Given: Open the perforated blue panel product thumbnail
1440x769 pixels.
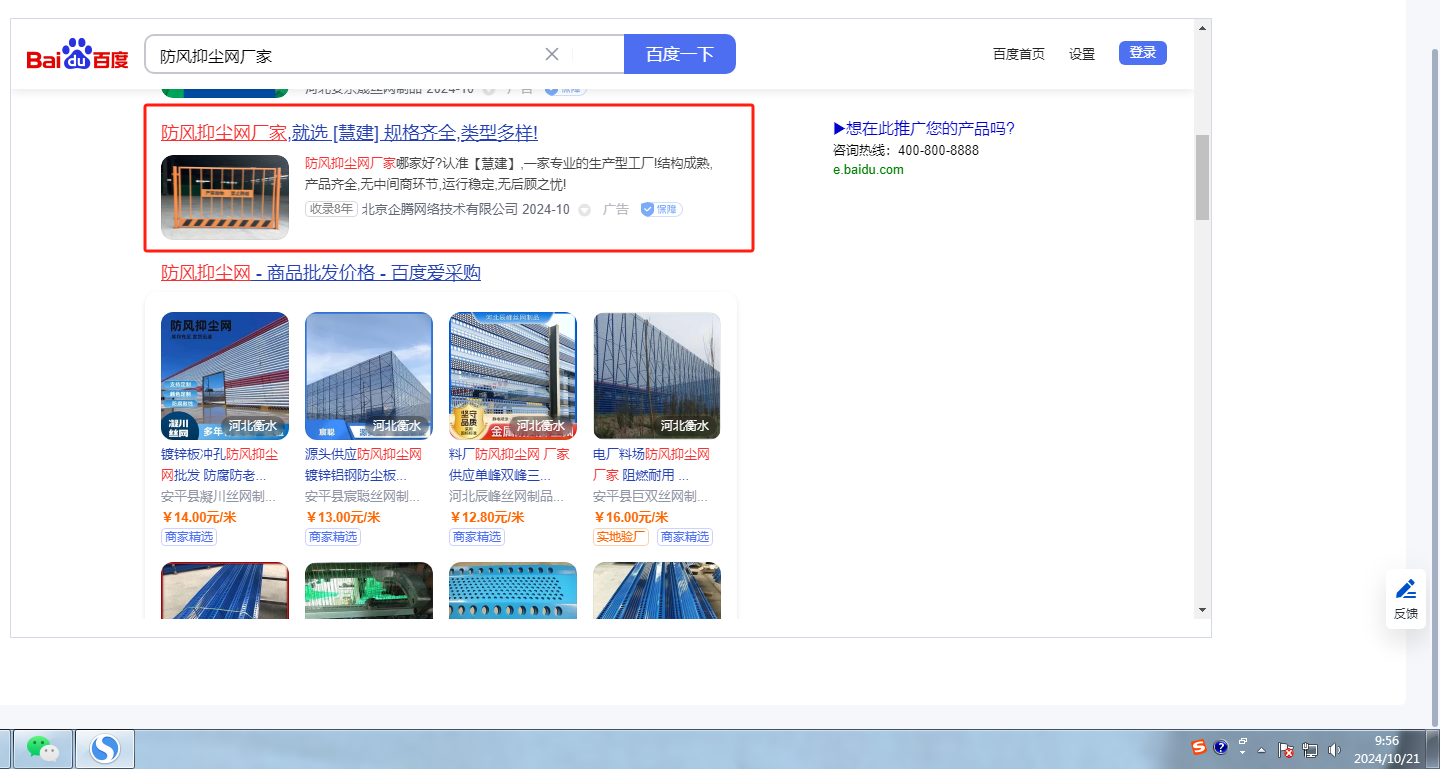Looking at the screenshot, I should [x=513, y=590].
